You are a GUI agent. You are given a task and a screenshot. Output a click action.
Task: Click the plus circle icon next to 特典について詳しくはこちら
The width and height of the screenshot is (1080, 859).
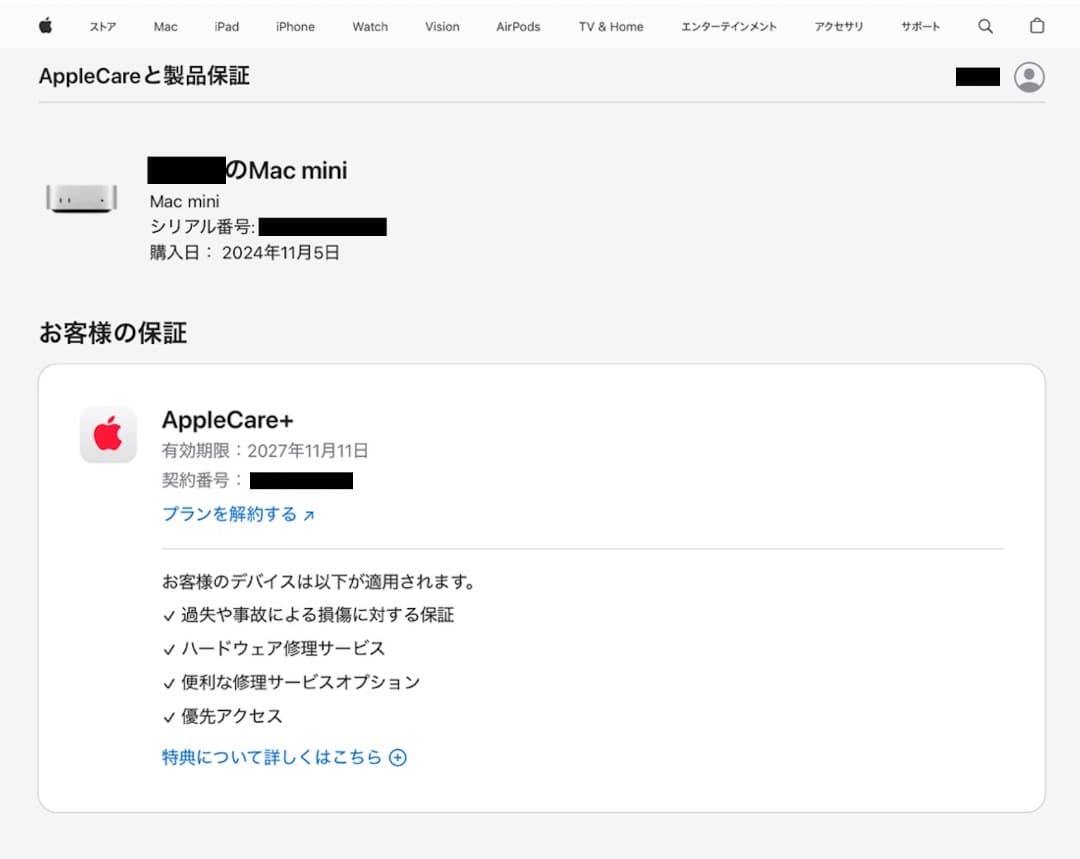[x=397, y=758]
